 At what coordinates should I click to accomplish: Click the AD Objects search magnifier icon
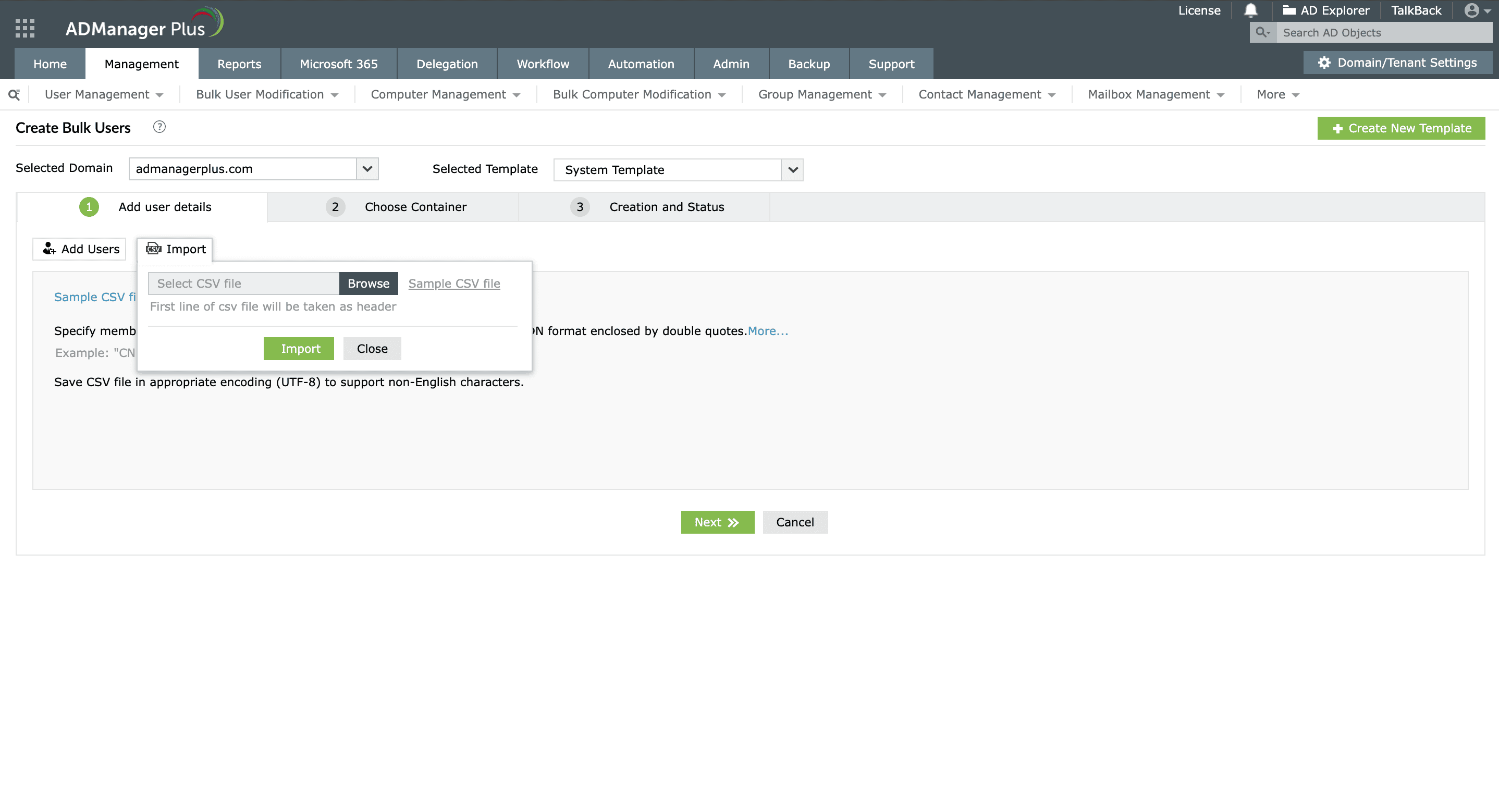1262,33
